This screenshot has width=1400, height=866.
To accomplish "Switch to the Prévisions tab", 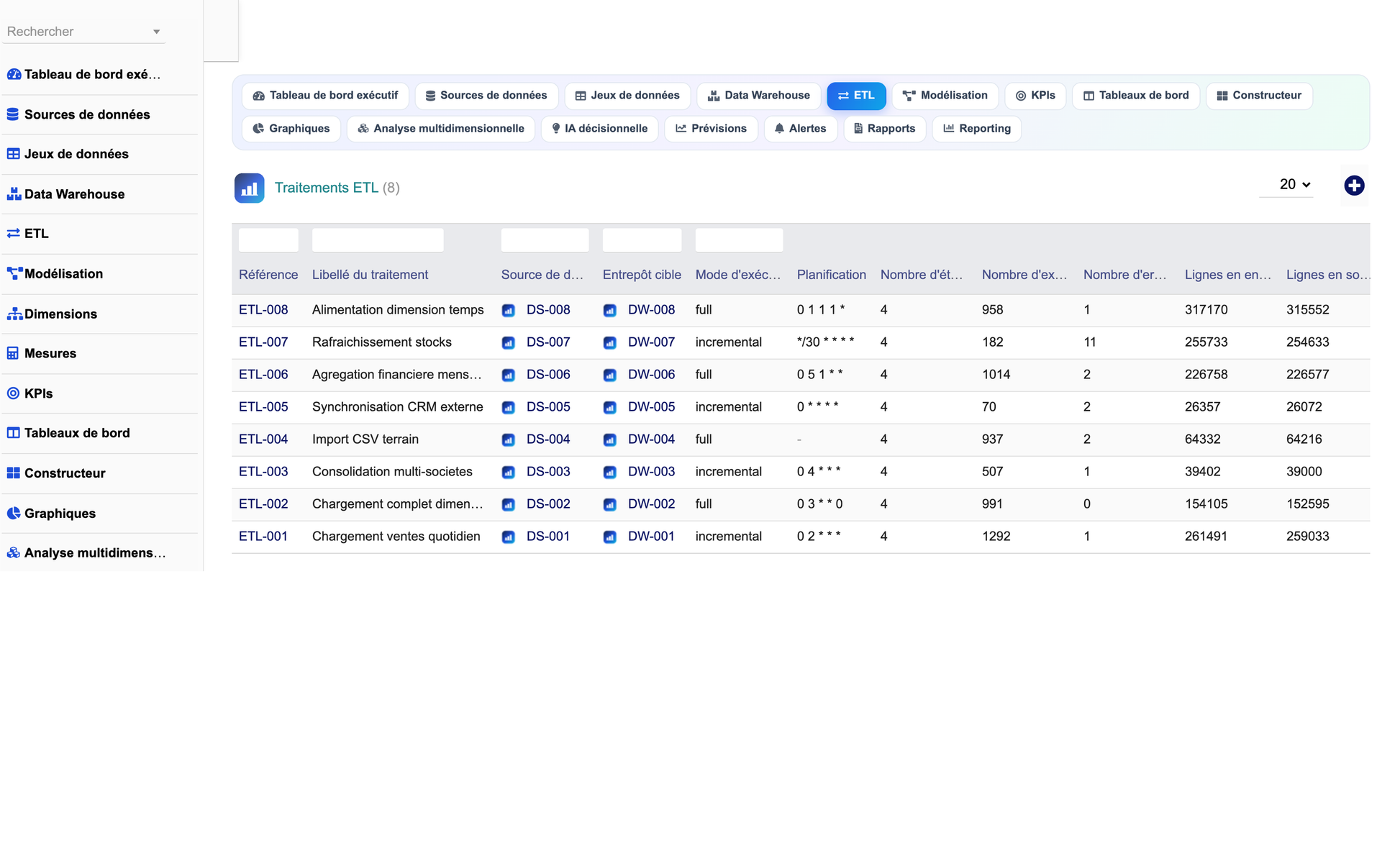I will tap(712, 129).
